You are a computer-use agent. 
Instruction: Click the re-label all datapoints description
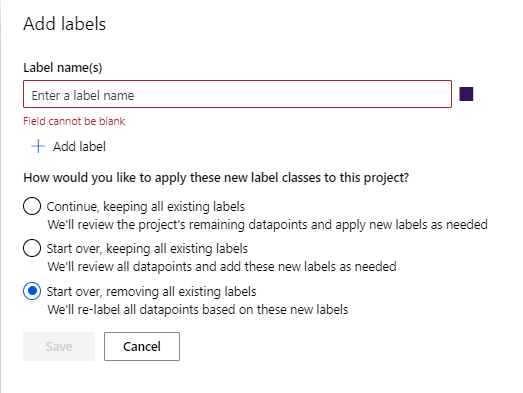click(x=198, y=310)
